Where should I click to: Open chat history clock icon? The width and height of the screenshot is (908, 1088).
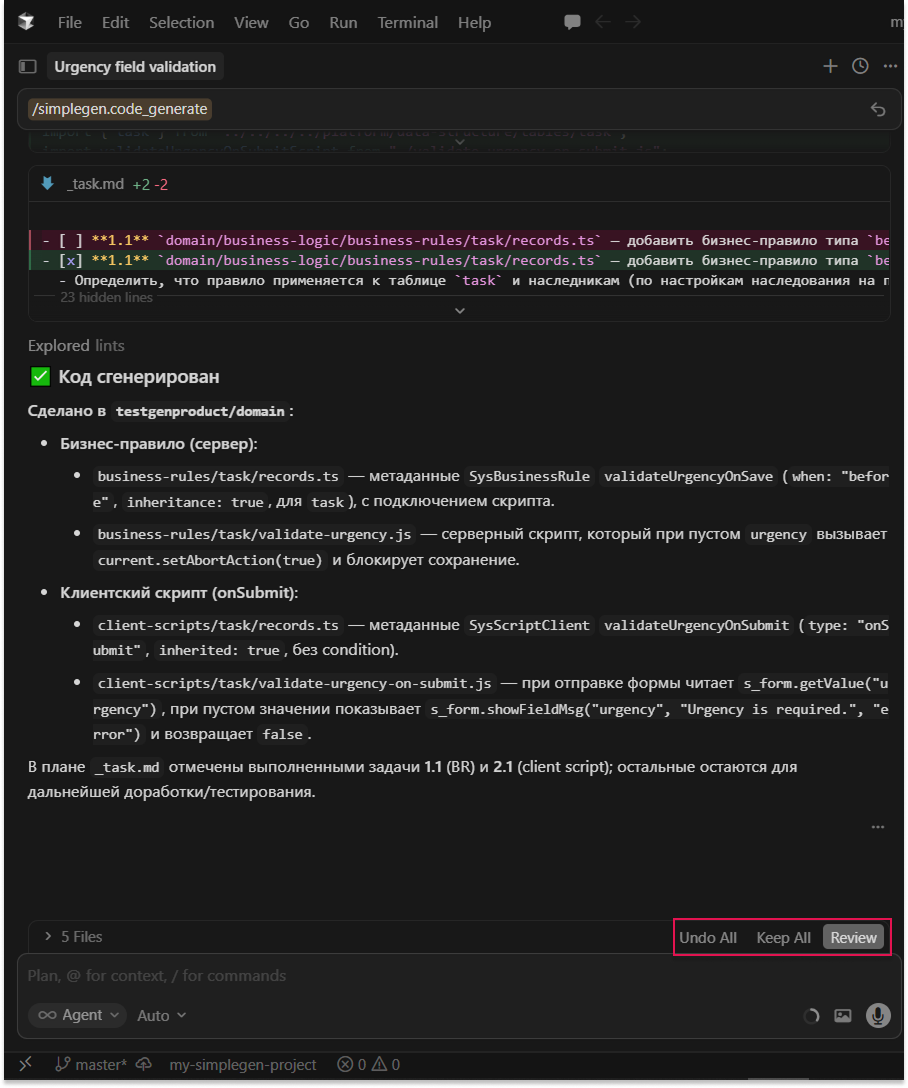pos(860,66)
